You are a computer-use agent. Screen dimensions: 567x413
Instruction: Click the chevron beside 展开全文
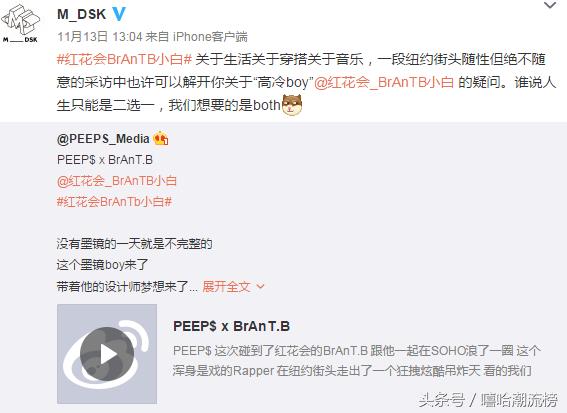tap(260, 287)
